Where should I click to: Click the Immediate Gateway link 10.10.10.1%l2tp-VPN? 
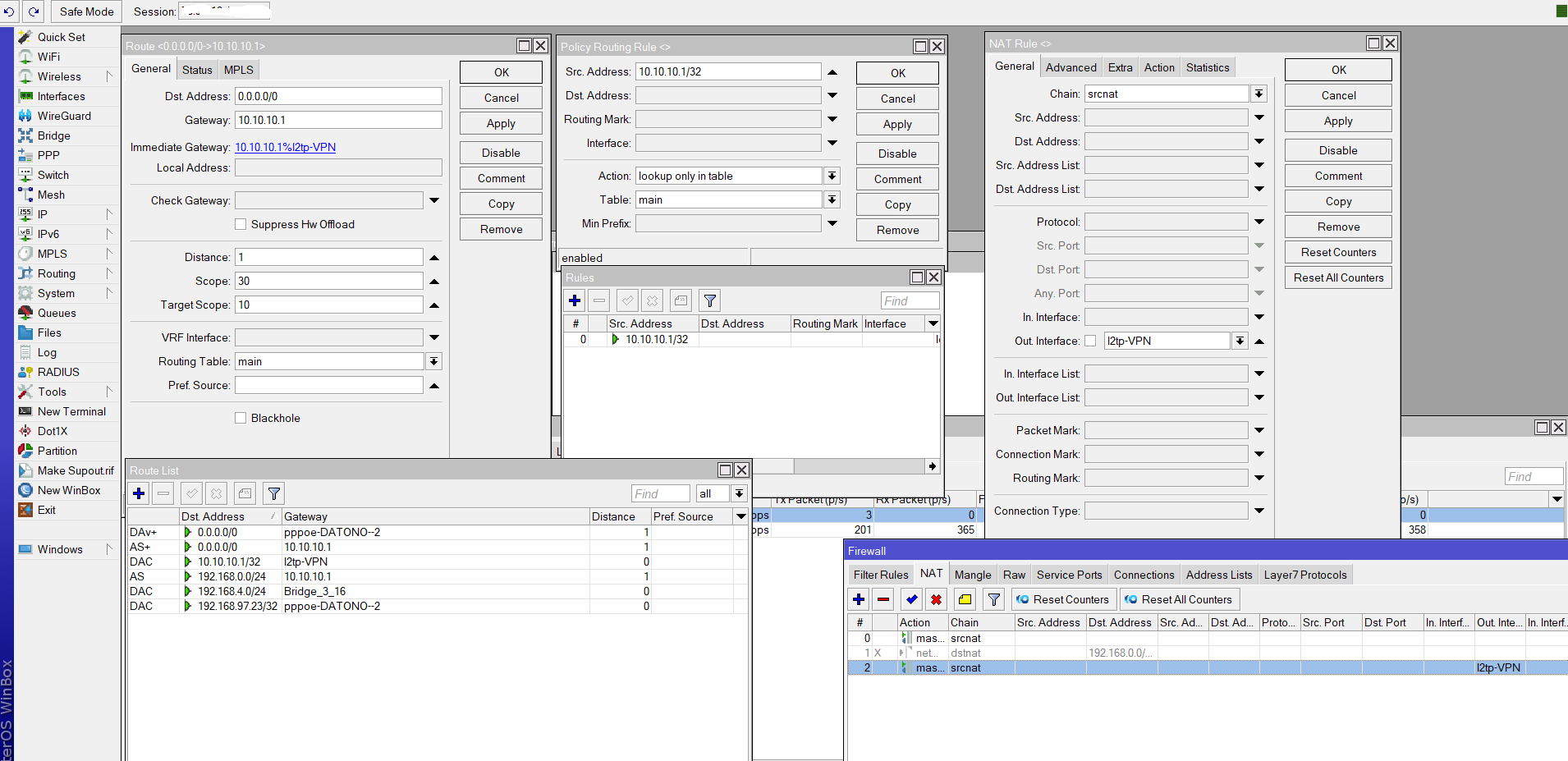[x=285, y=147]
